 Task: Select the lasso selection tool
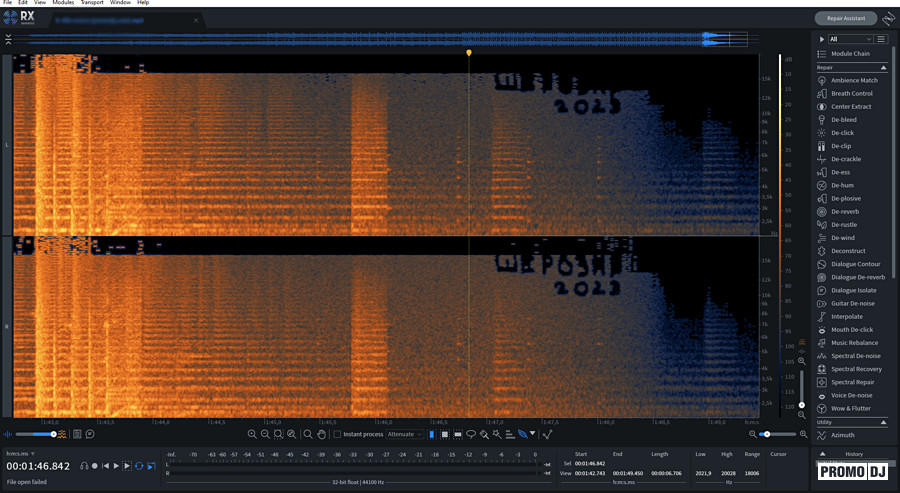pos(471,434)
